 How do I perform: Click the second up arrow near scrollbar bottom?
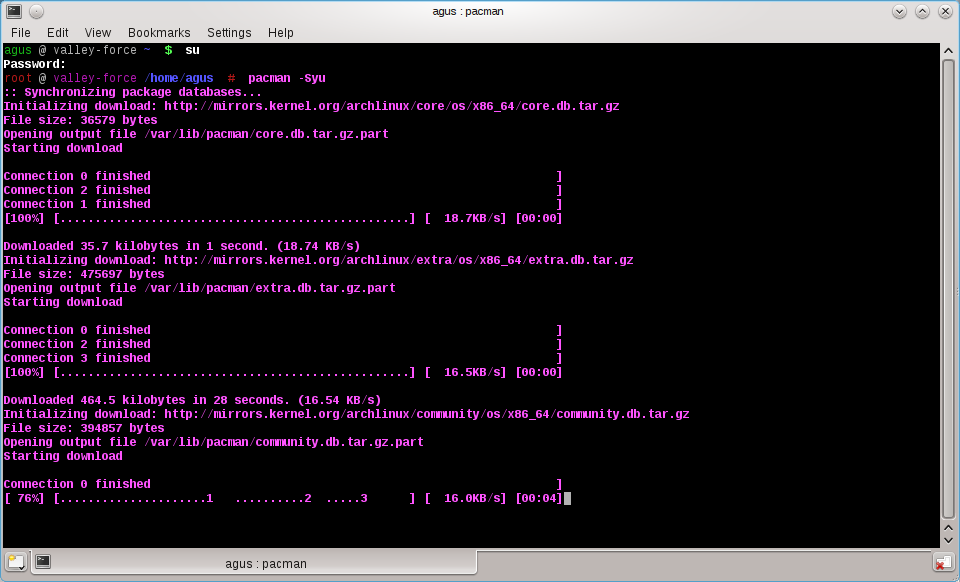[948, 527]
